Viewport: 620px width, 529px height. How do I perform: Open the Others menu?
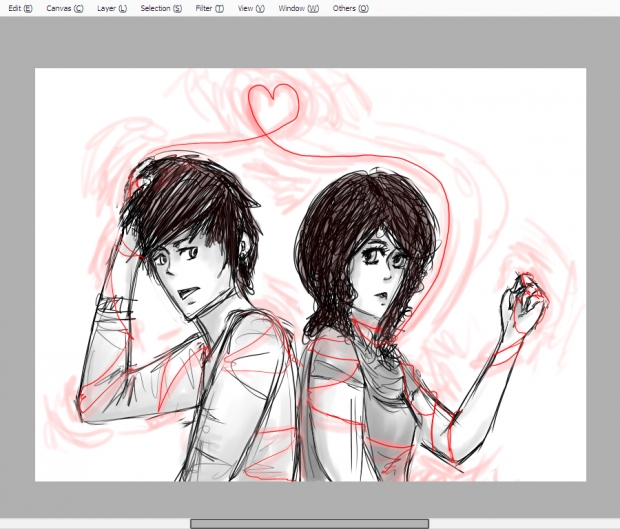tap(350, 8)
